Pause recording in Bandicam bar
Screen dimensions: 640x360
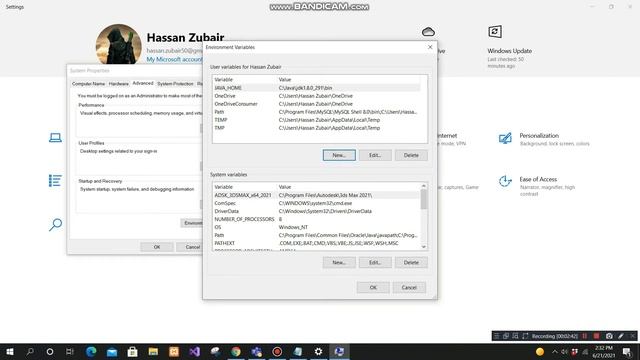[x=585, y=336]
